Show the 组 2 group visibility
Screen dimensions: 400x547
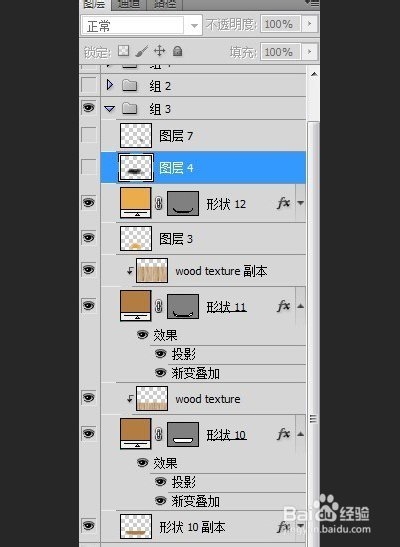(x=89, y=85)
